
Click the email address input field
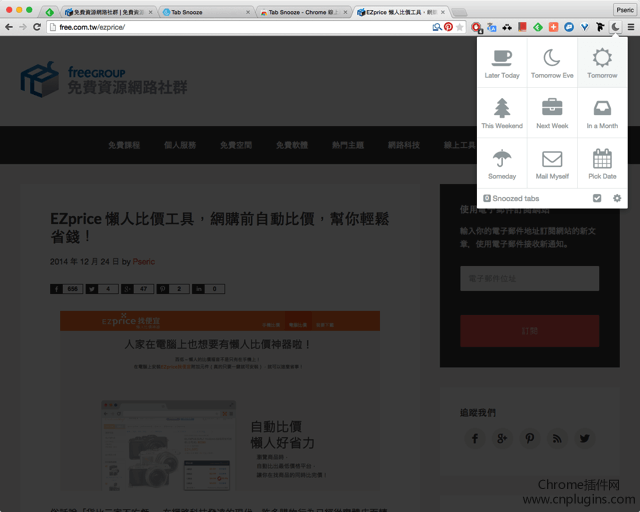coord(529,278)
